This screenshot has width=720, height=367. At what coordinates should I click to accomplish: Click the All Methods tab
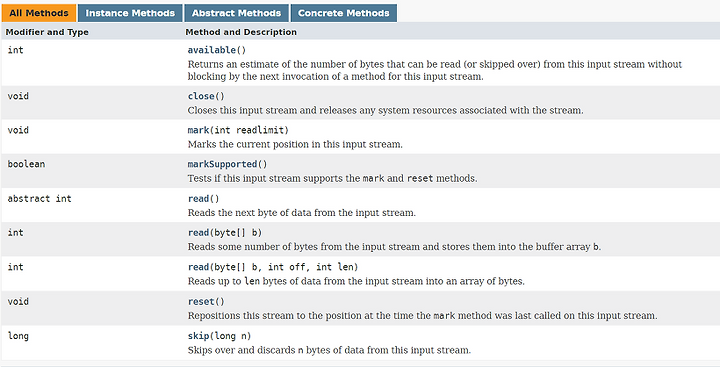[x=39, y=13]
